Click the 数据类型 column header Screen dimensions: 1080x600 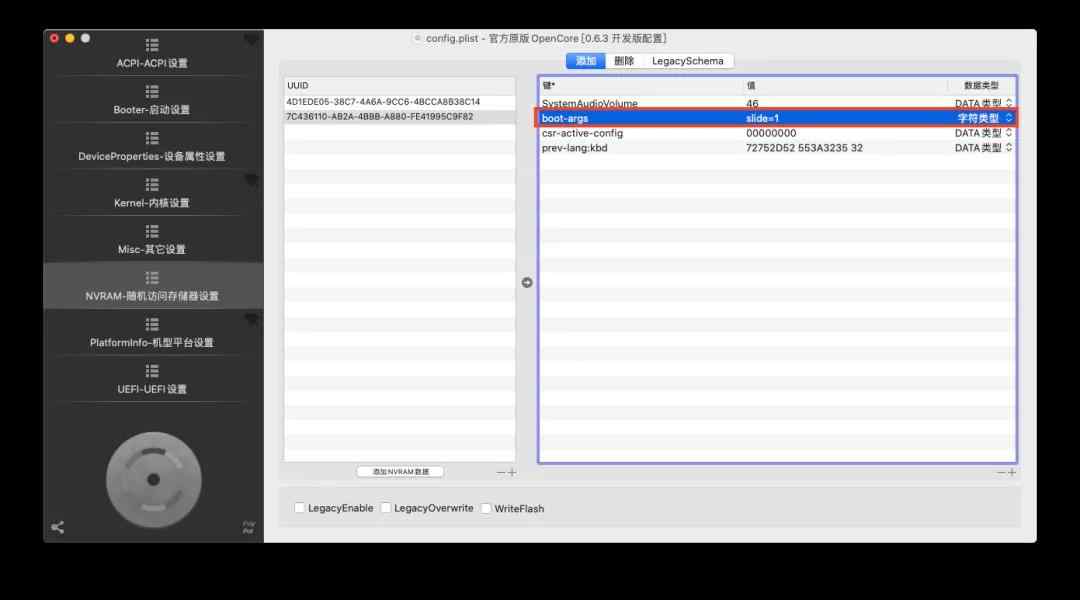tap(981, 85)
